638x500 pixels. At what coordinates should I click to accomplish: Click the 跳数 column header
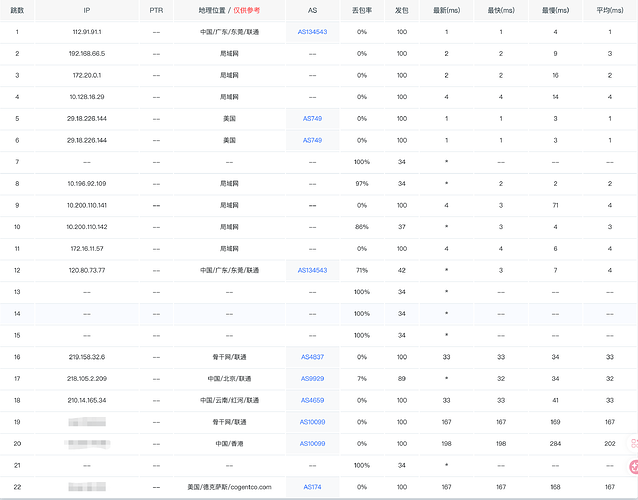pos(17,10)
